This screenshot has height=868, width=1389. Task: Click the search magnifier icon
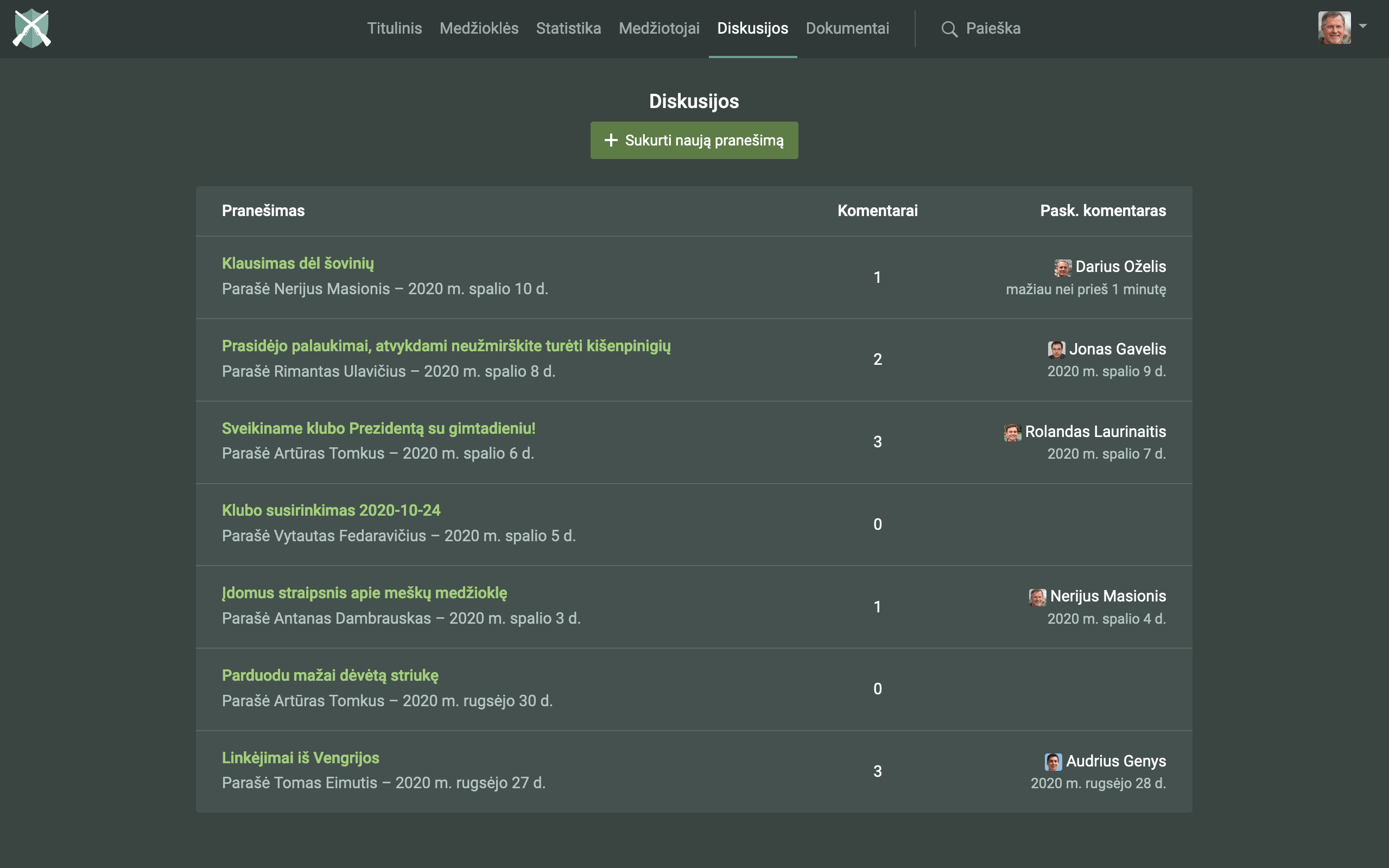949,29
